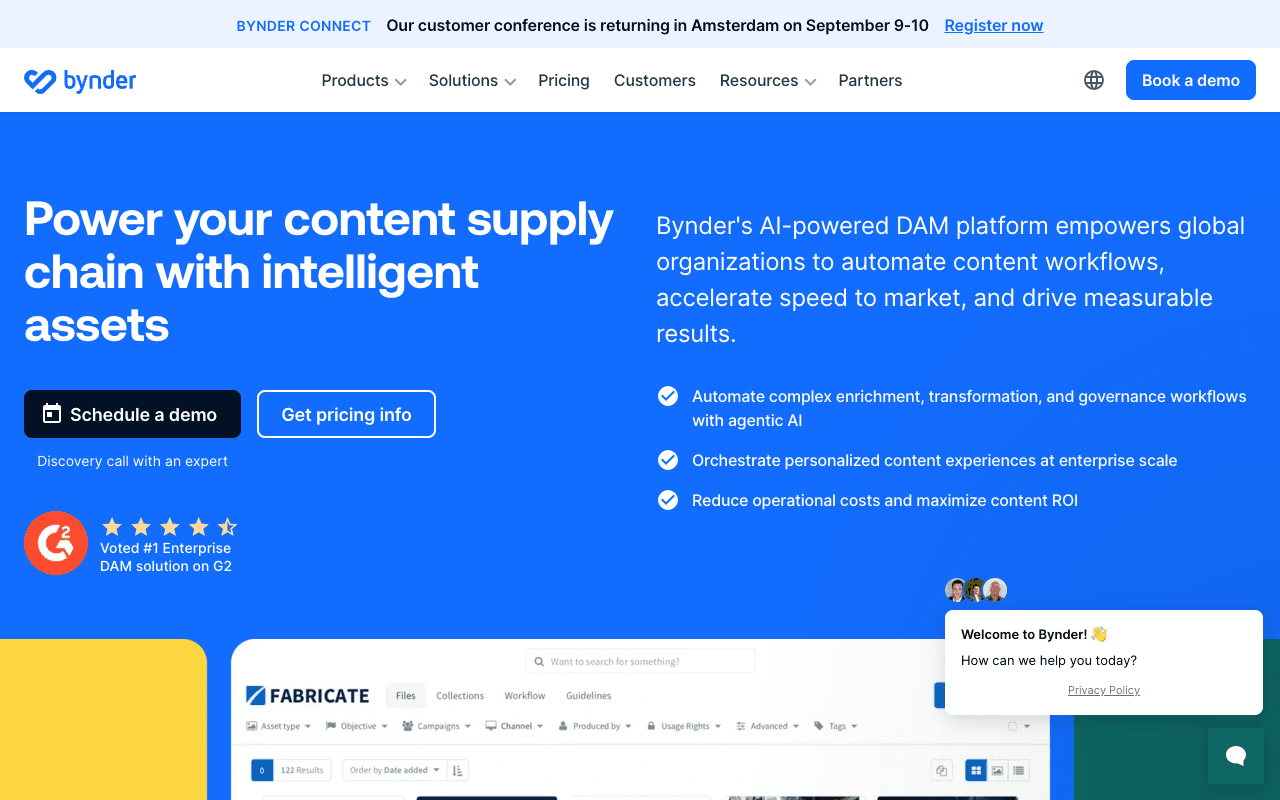Click the 'Power your content supply chain' headline
The image size is (1280, 800).
[x=319, y=272]
